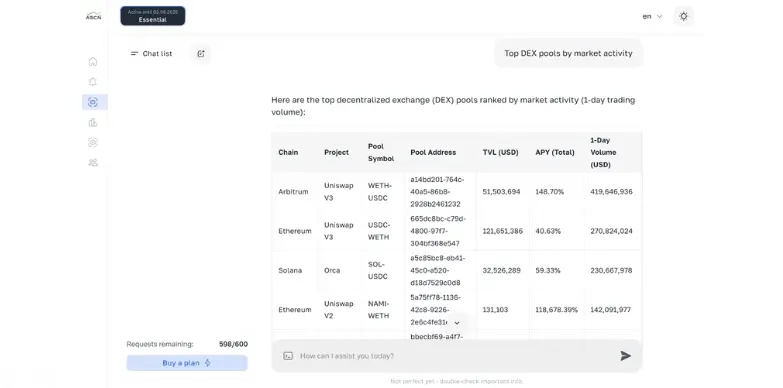Click the volume value 419,646,936
Screen dimensions: 783x388
click(611, 192)
